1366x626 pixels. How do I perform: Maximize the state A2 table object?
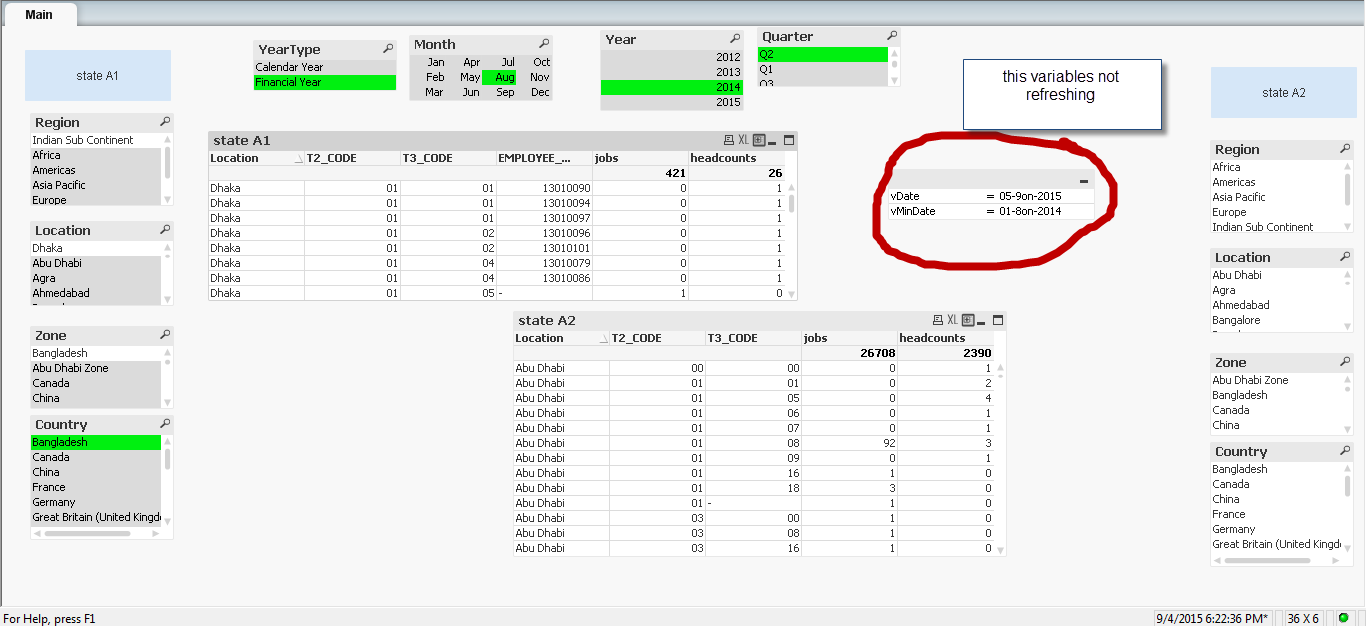[x=998, y=320]
